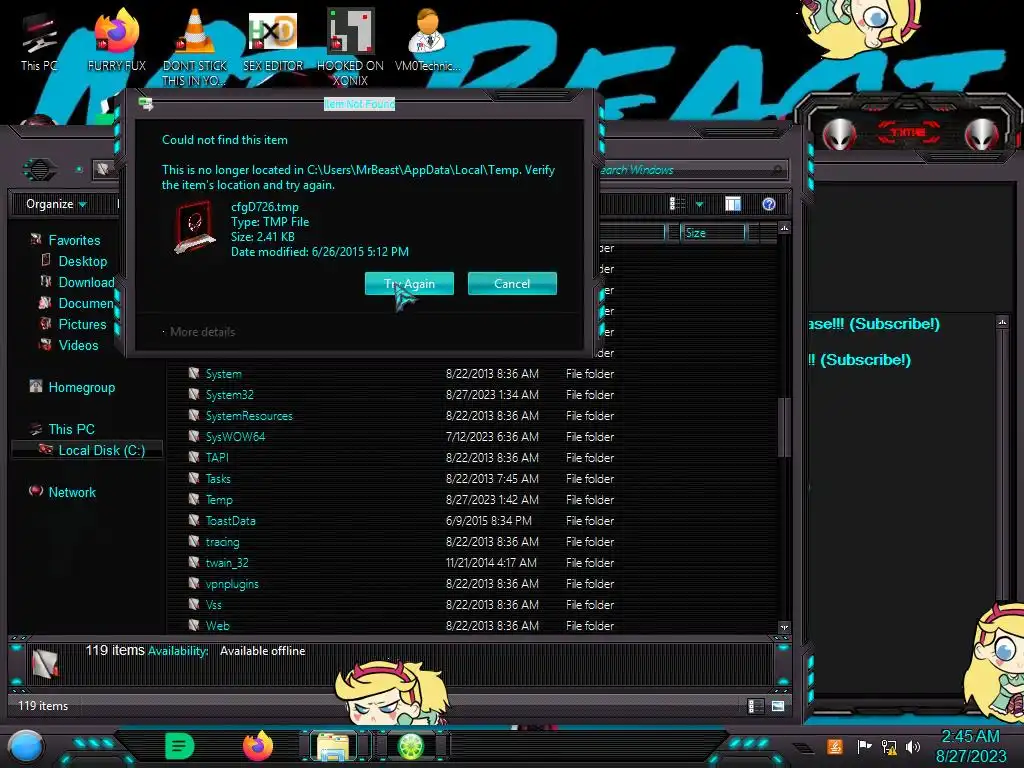1024x768 pixels.
Task: Toggle the preview pane icon
Action: click(x=733, y=204)
